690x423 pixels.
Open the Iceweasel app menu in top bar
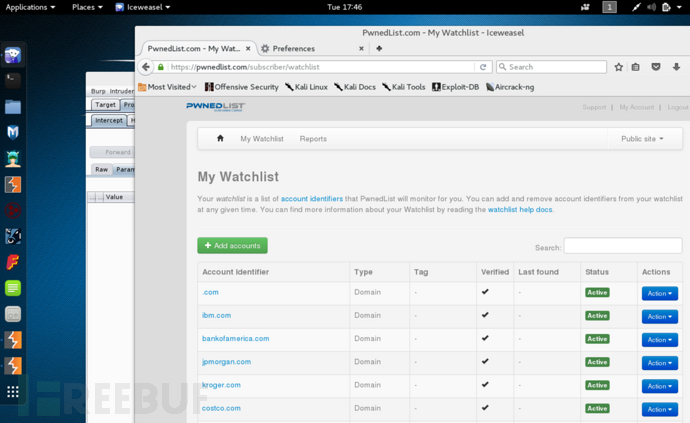coord(143,7)
